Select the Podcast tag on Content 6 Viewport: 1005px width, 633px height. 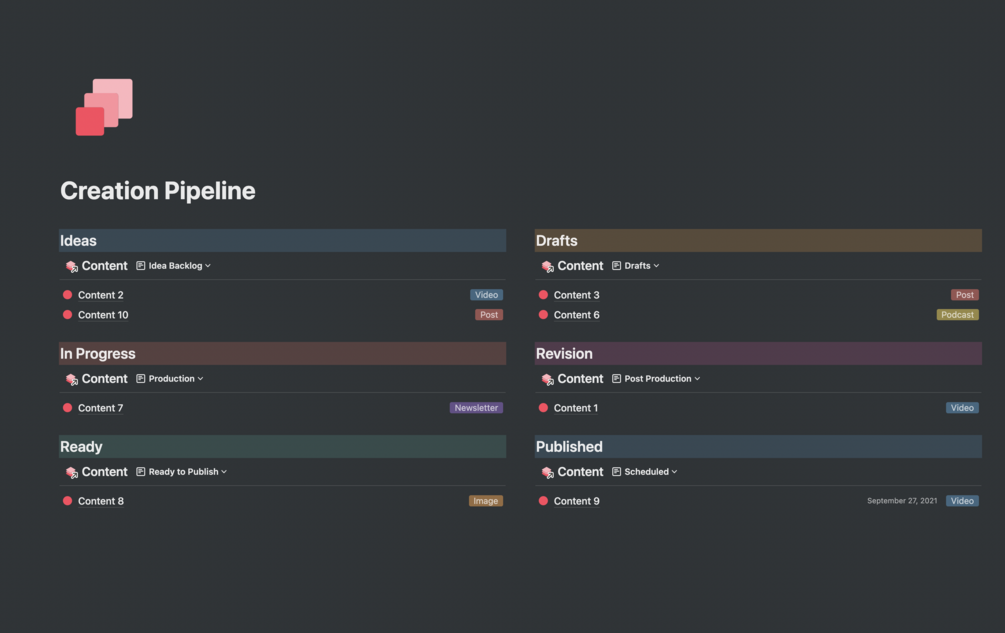pyautogui.click(x=958, y=315)
